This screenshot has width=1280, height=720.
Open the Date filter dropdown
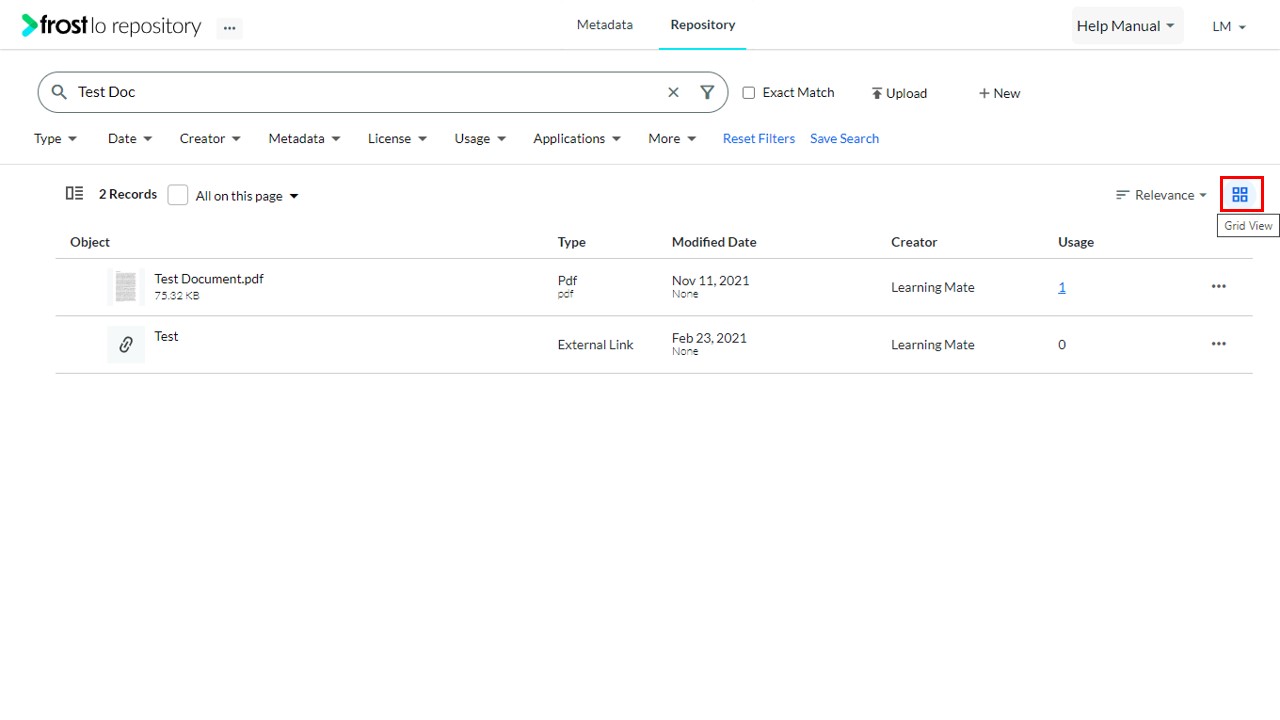130,139
